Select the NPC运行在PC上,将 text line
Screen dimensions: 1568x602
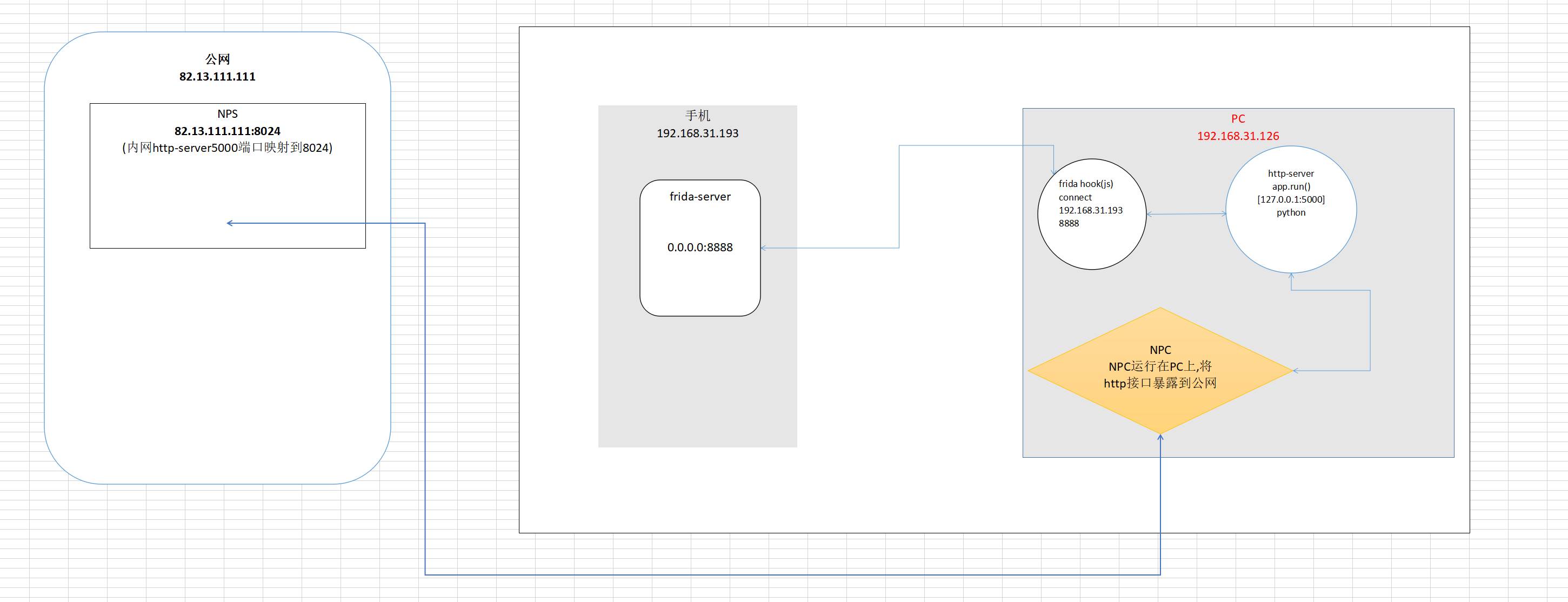(x=1160, y=366)
